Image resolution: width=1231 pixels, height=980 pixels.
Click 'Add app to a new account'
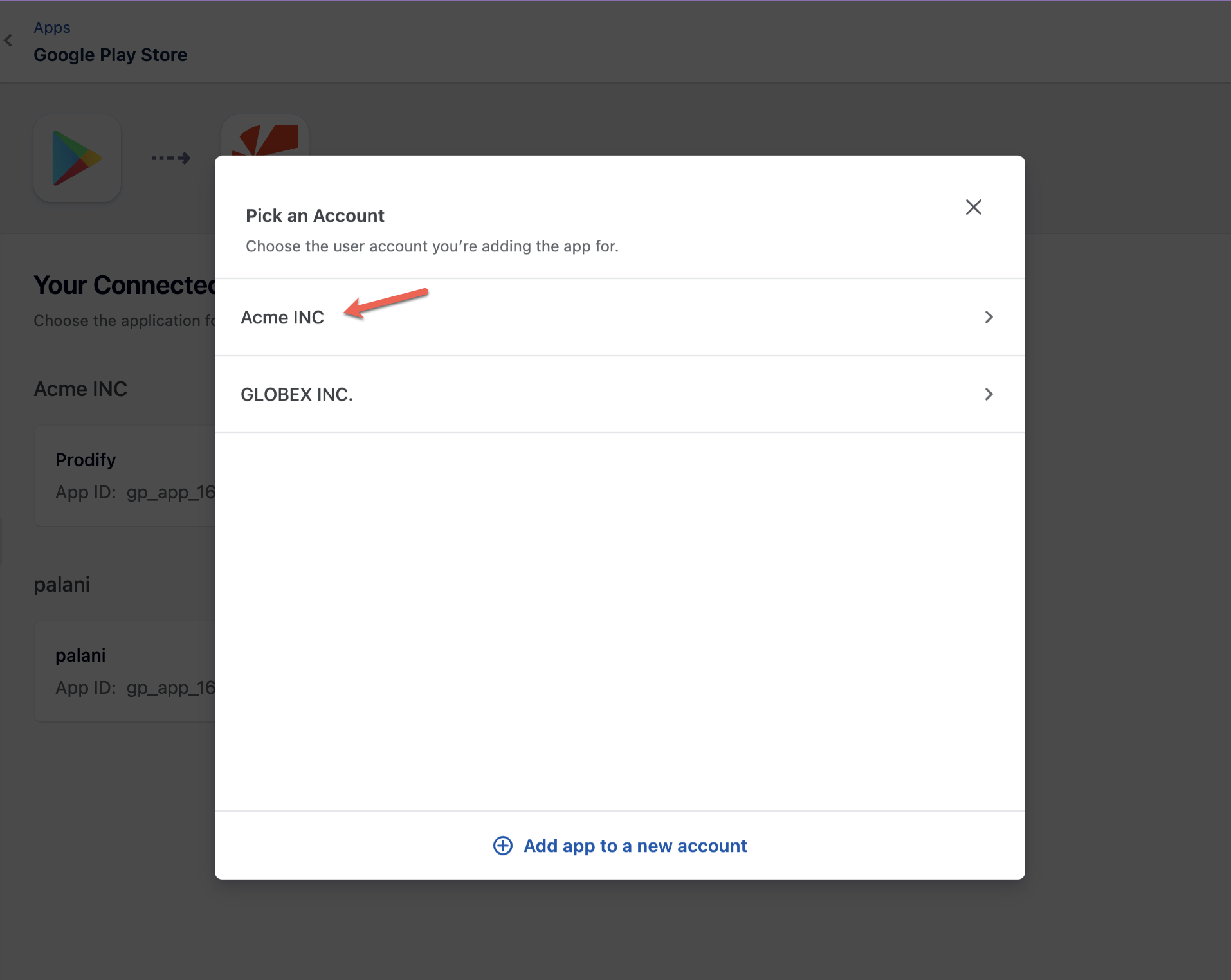[635, 846]
